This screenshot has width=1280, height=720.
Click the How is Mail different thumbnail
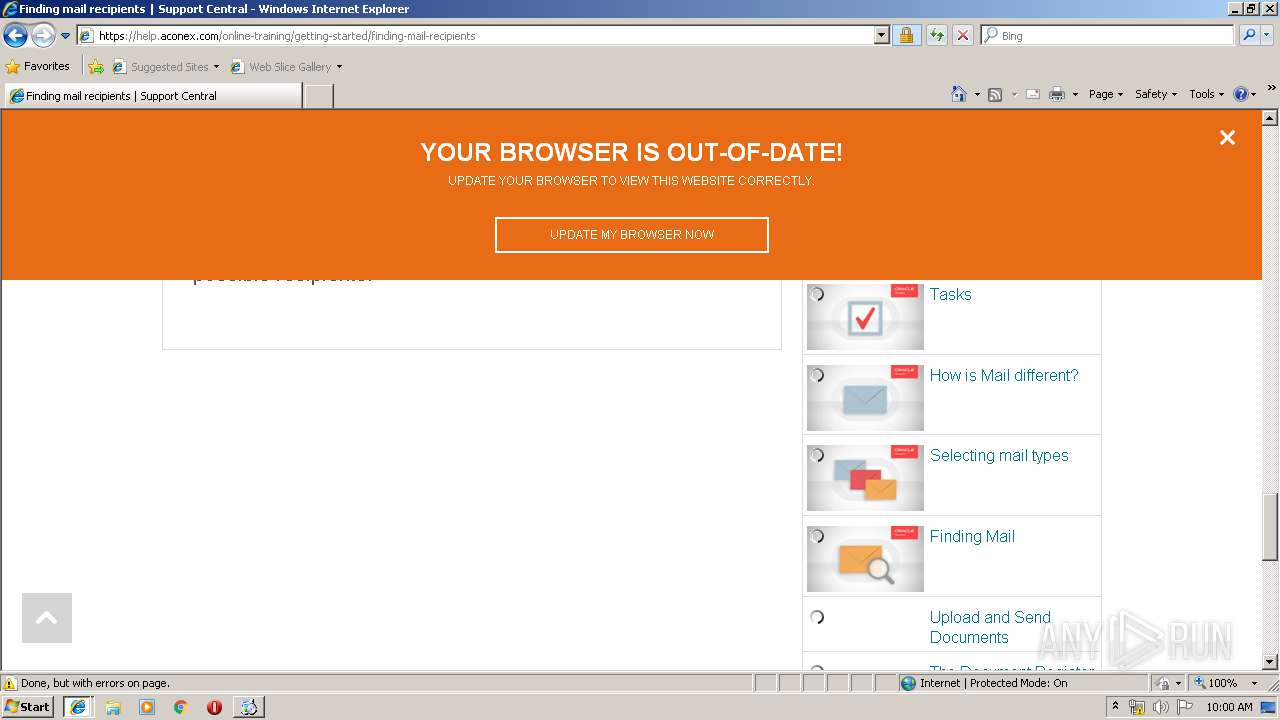(865, 397)
